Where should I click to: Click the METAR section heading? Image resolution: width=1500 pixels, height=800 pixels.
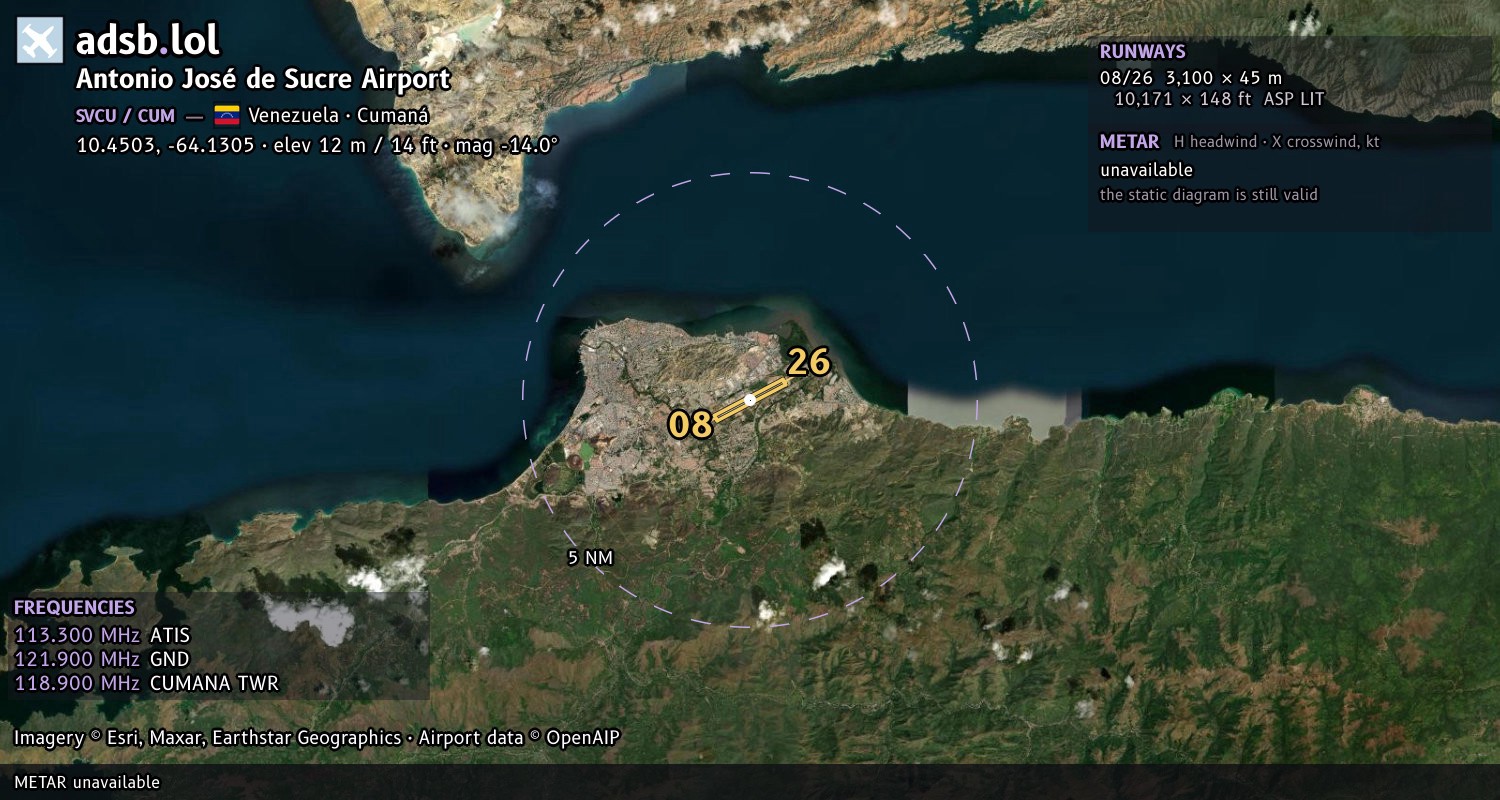(1130, 142)
